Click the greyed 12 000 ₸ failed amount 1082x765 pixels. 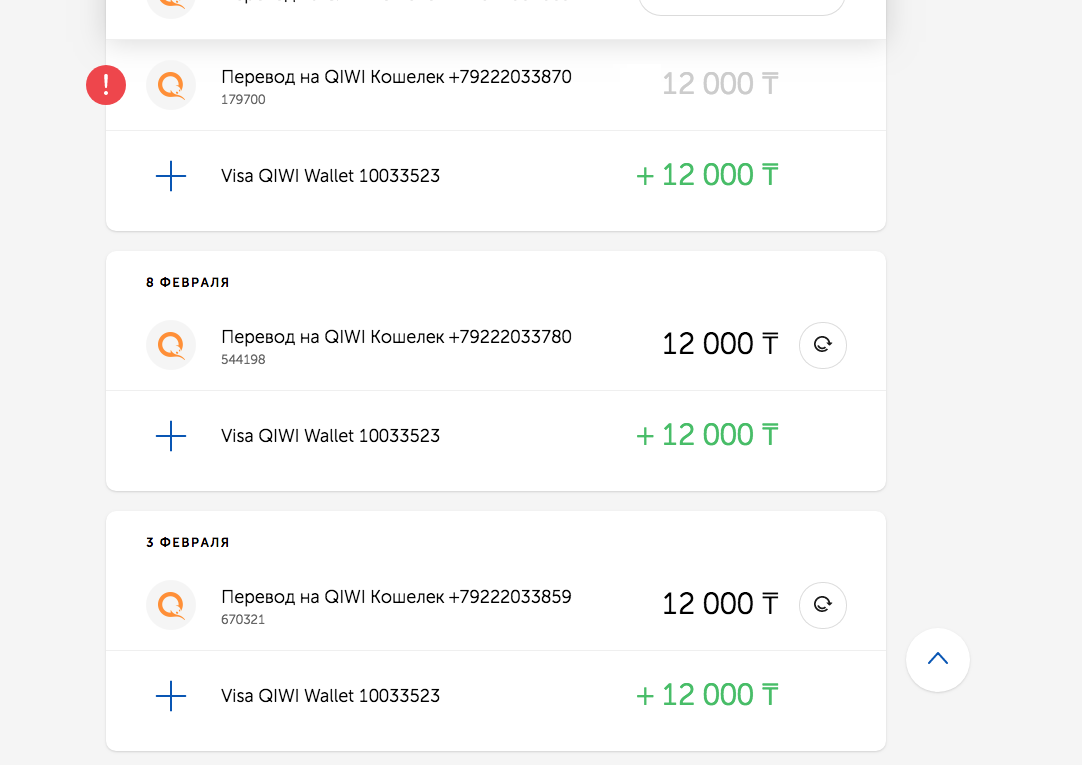point(720,84)
